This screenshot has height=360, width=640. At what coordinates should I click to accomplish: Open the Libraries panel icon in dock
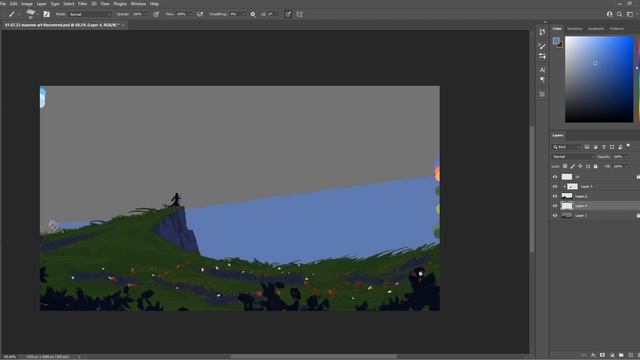click(542, 94)
